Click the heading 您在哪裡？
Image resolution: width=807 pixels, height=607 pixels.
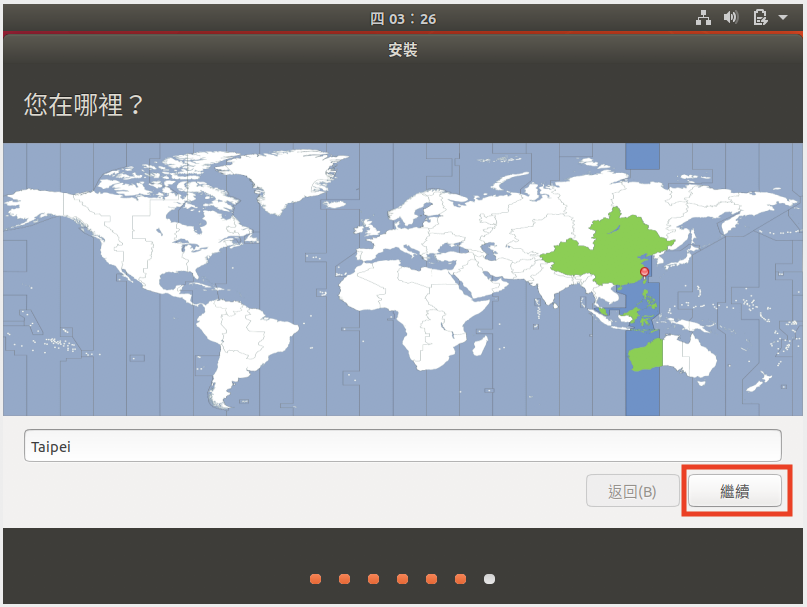pyautogui.click(x=83, y=105)
